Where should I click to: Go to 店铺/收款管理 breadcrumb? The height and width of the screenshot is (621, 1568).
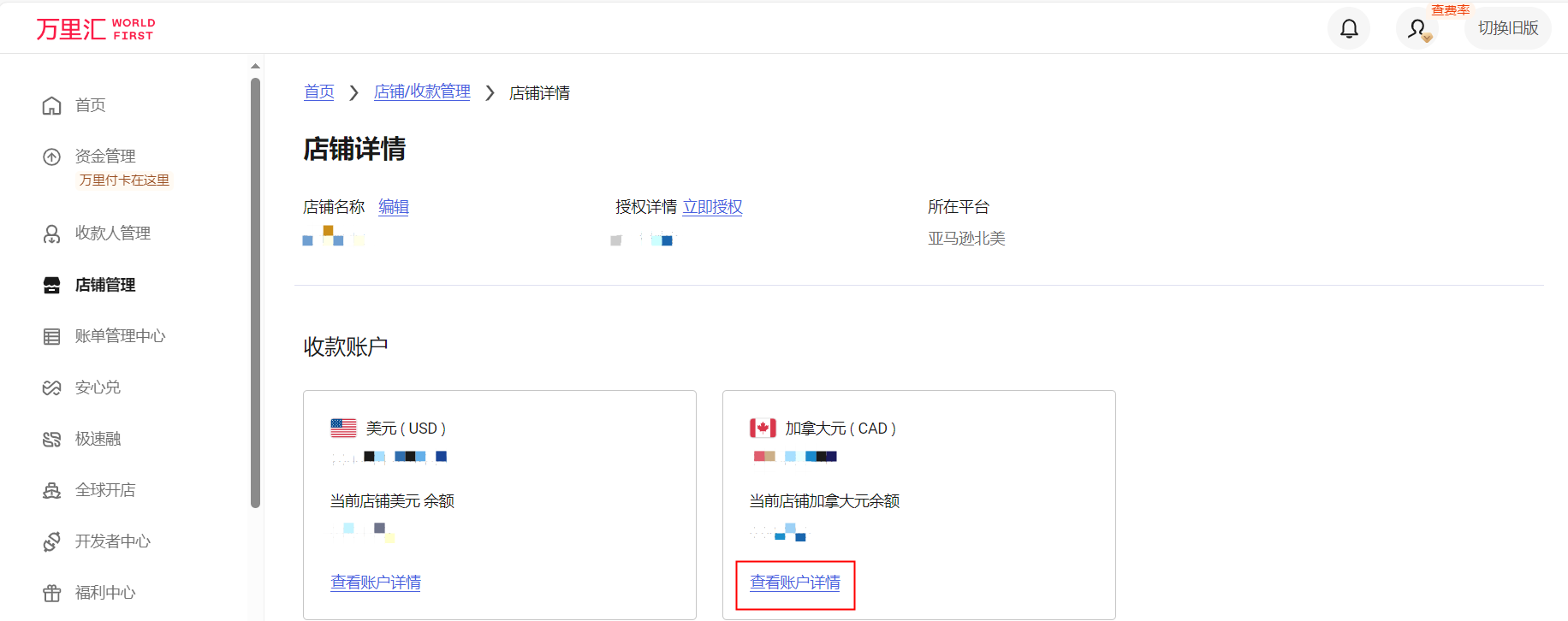click(x=422, y=92)
